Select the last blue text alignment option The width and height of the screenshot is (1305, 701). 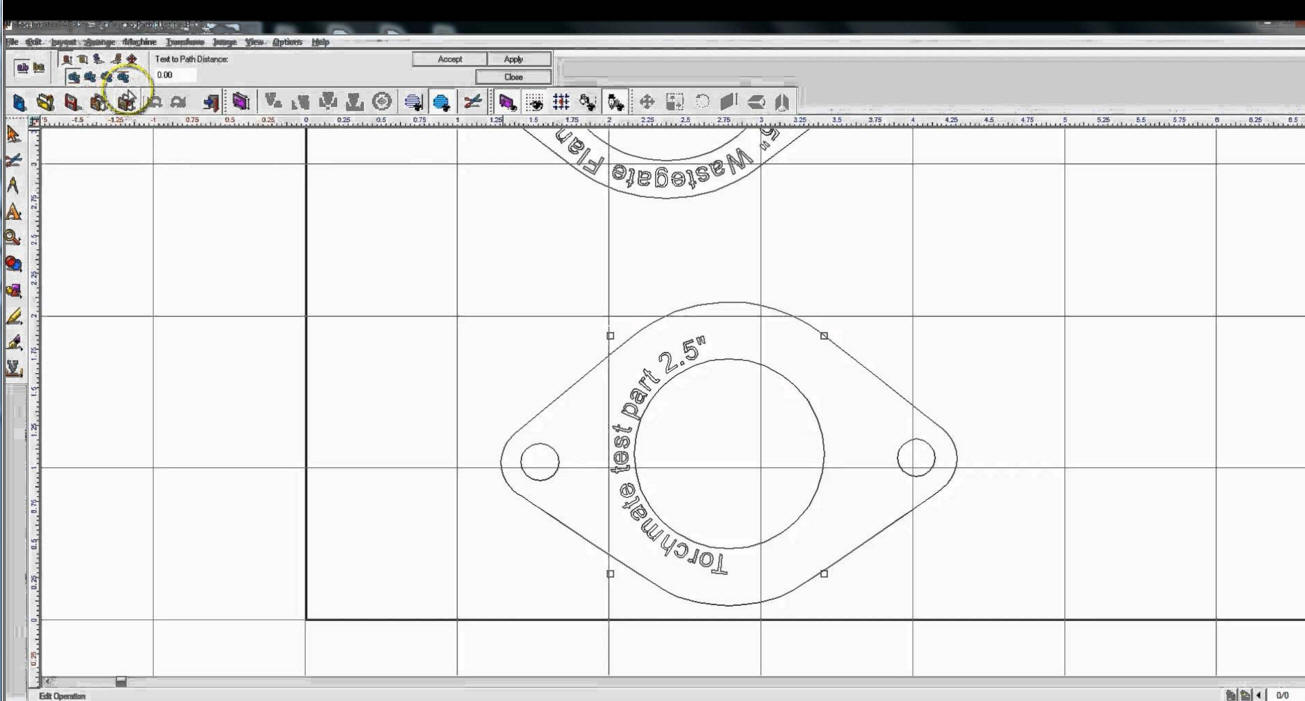[x=123, y=77]
